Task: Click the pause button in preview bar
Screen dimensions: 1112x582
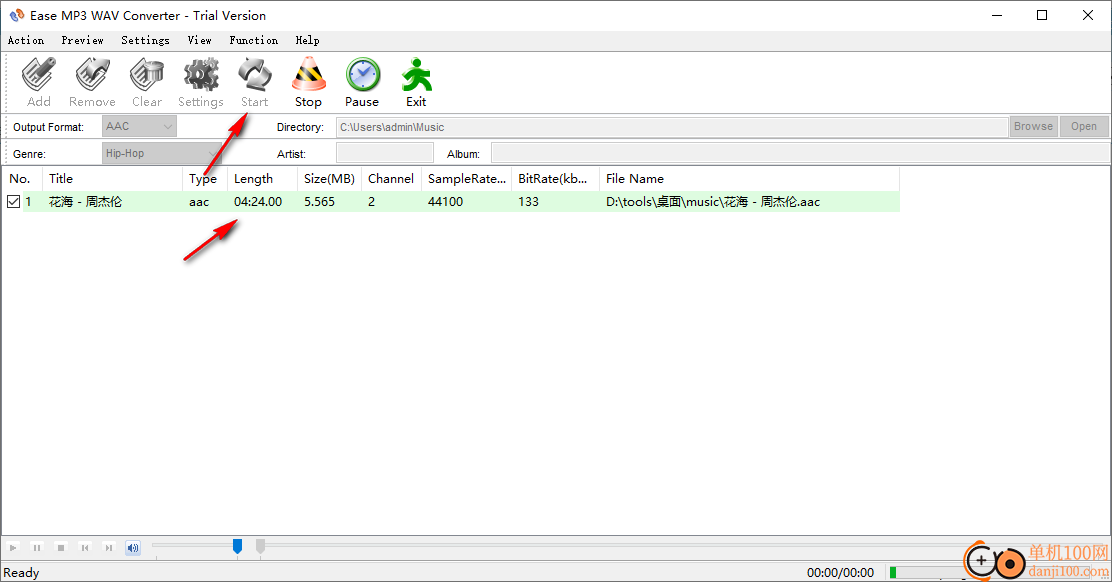Action: click(x=37, y=547)
